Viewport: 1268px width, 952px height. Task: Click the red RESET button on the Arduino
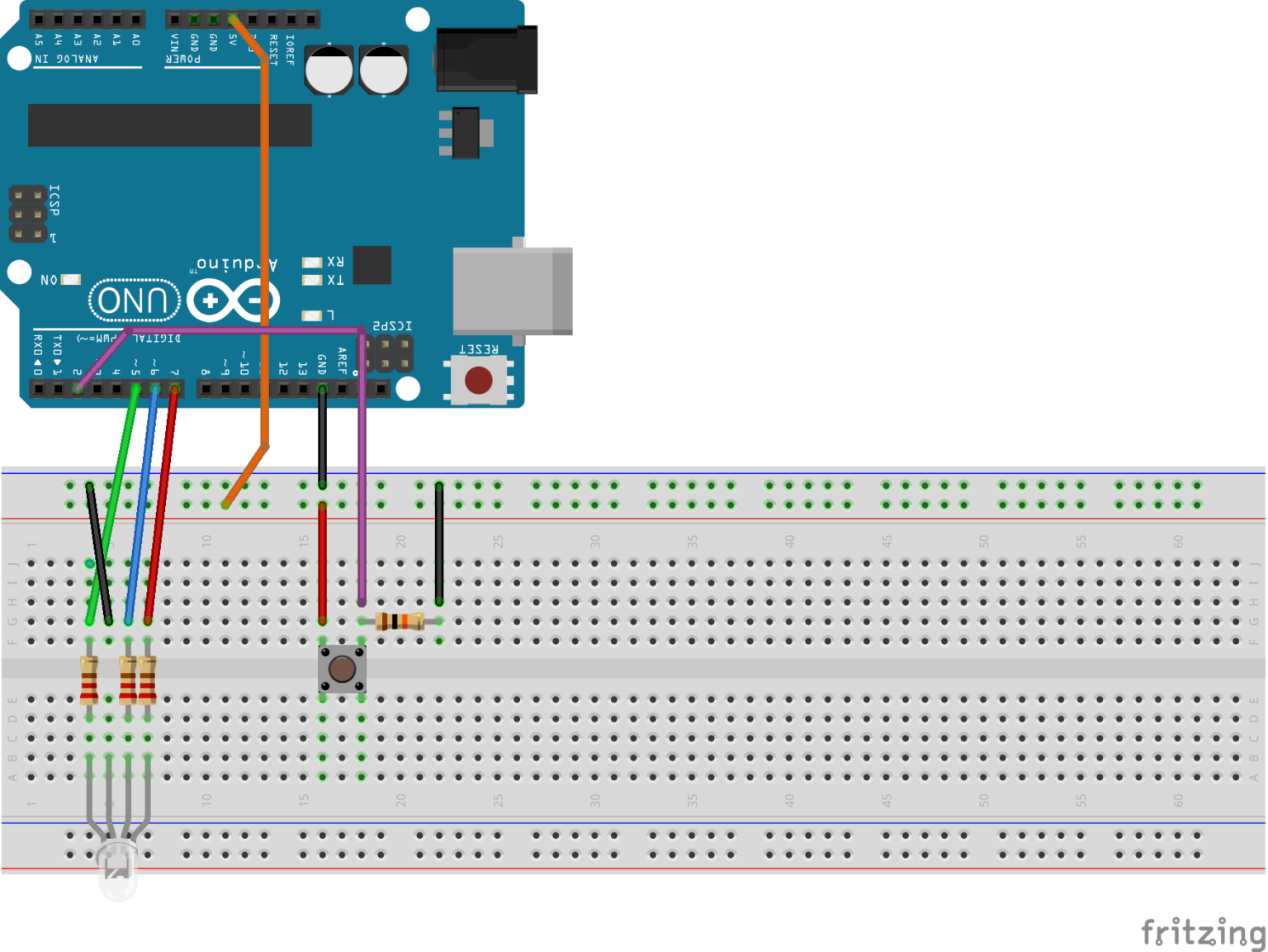click(479, 380)
